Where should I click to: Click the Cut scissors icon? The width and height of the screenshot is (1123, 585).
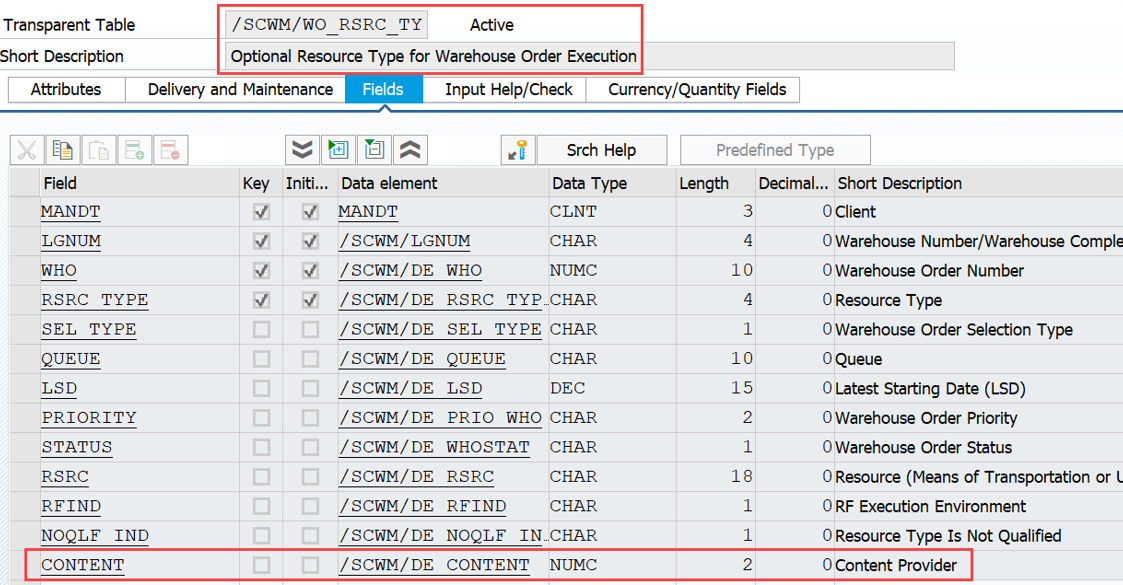click(x=27, y=150)
